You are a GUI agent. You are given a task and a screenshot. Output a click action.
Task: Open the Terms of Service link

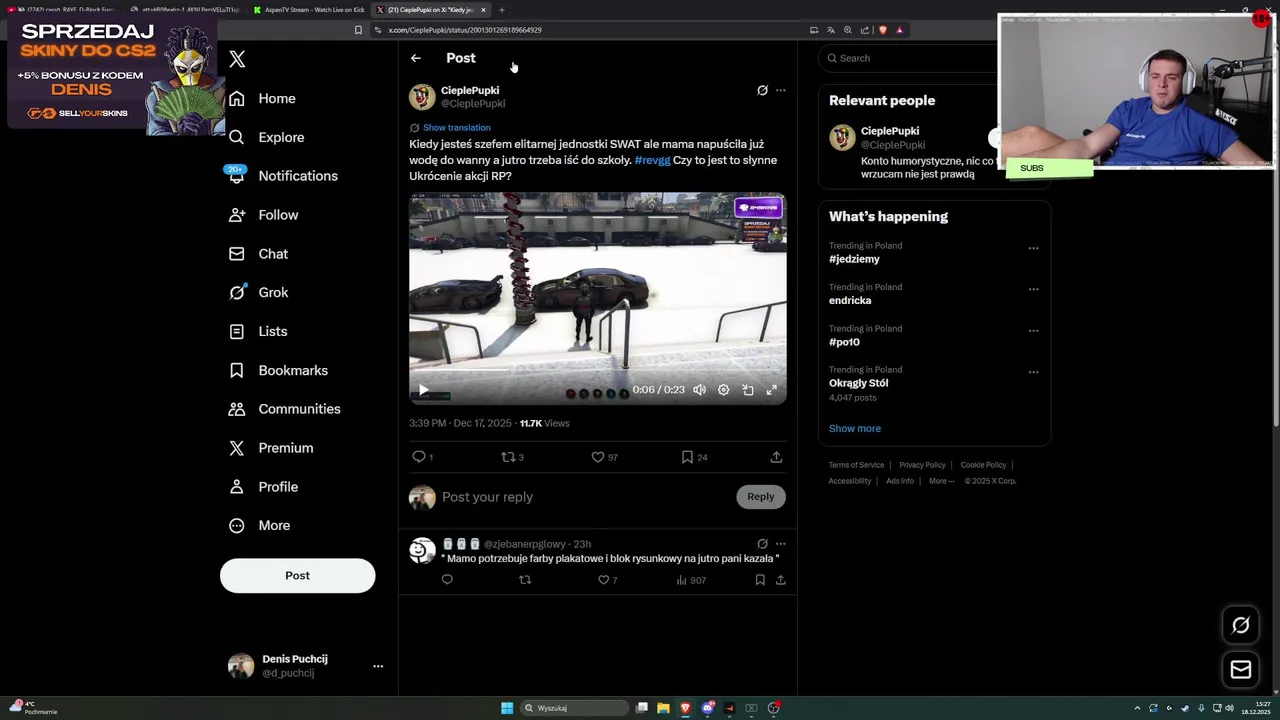[x=856, y=465]
